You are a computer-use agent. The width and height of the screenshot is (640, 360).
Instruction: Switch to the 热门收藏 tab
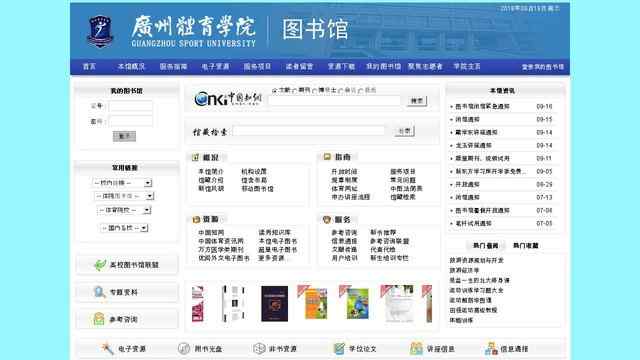pyautogui.click(x=525, y=246)
